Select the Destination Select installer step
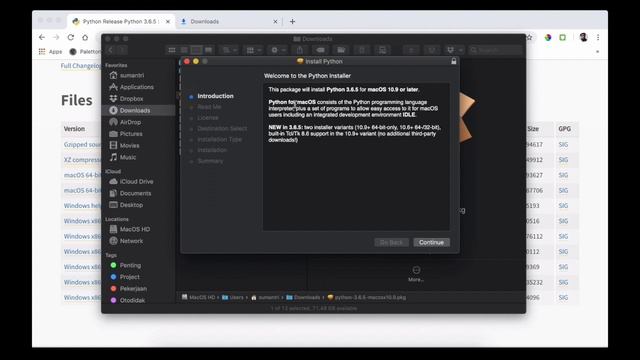640x360 pixels. click(x=222, y=128)
